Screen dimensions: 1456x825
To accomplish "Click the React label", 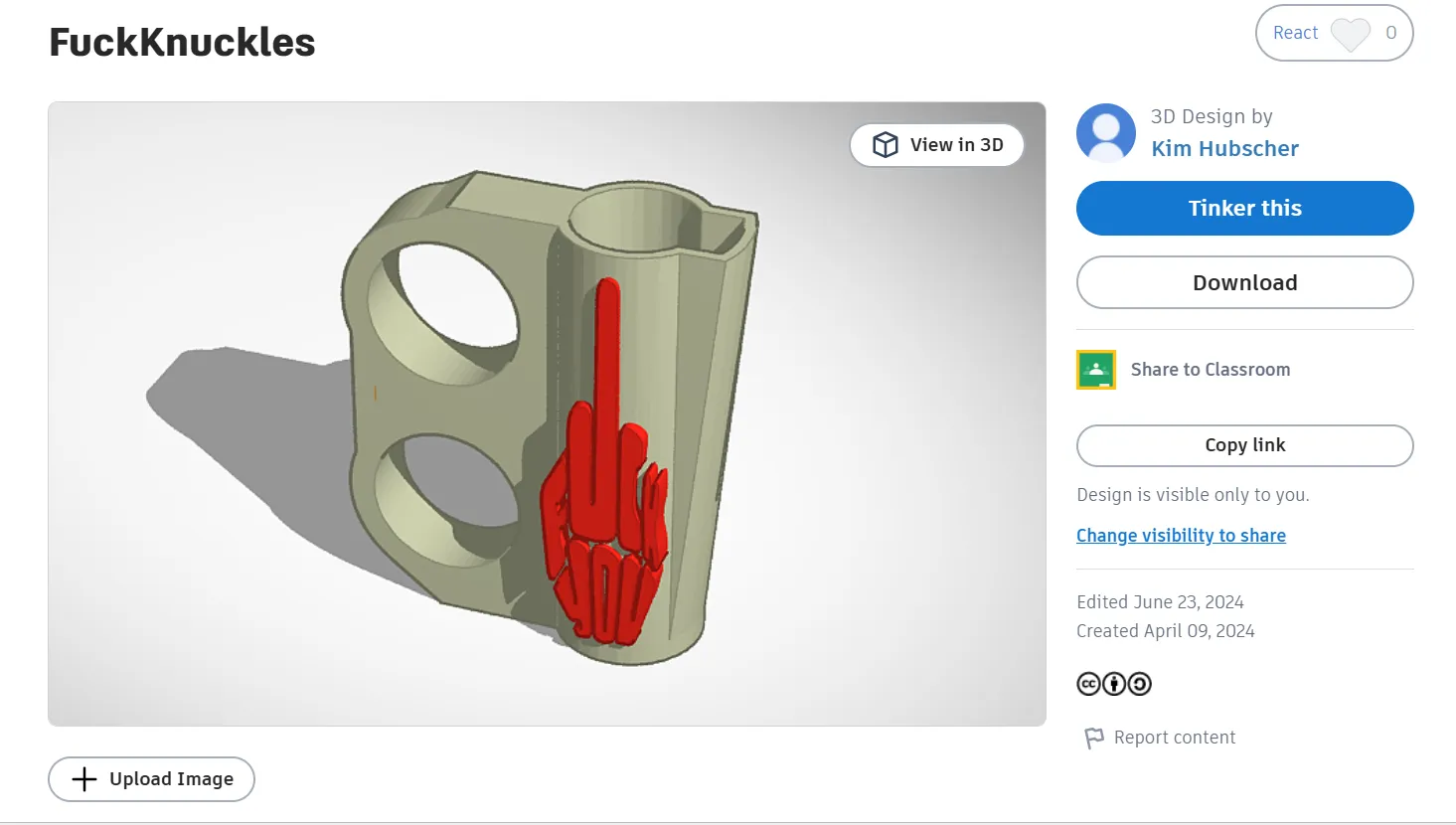I will coord(1295,33).
